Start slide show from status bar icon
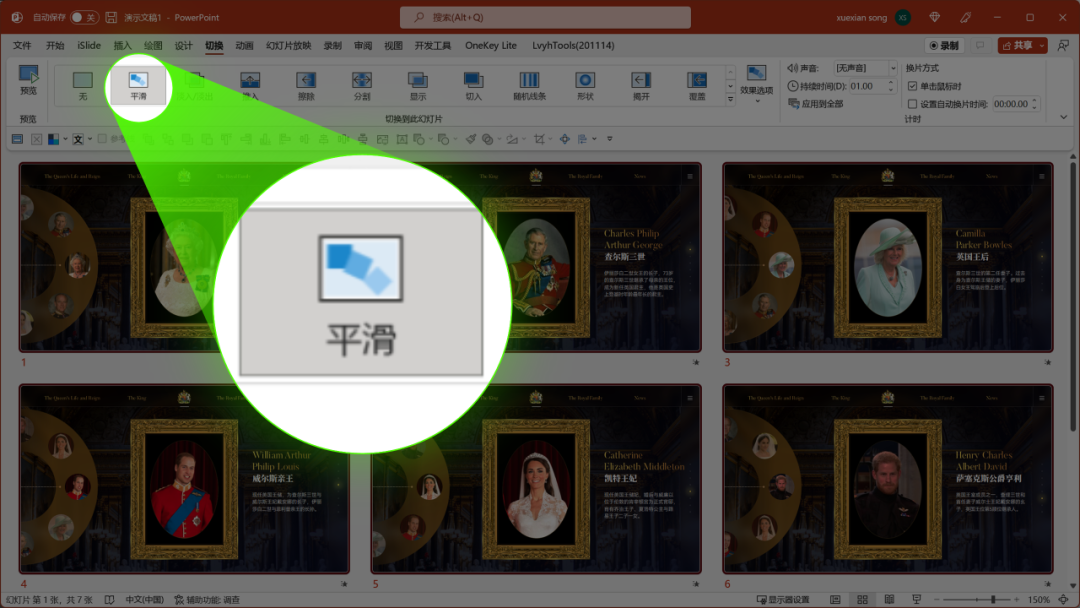 point(916,600)
